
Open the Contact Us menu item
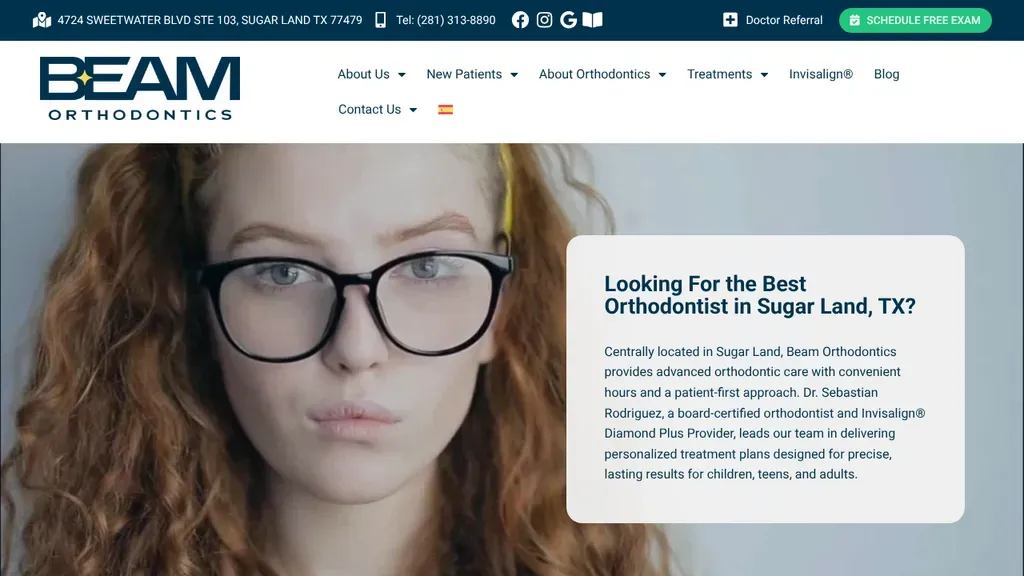[370, 110]
